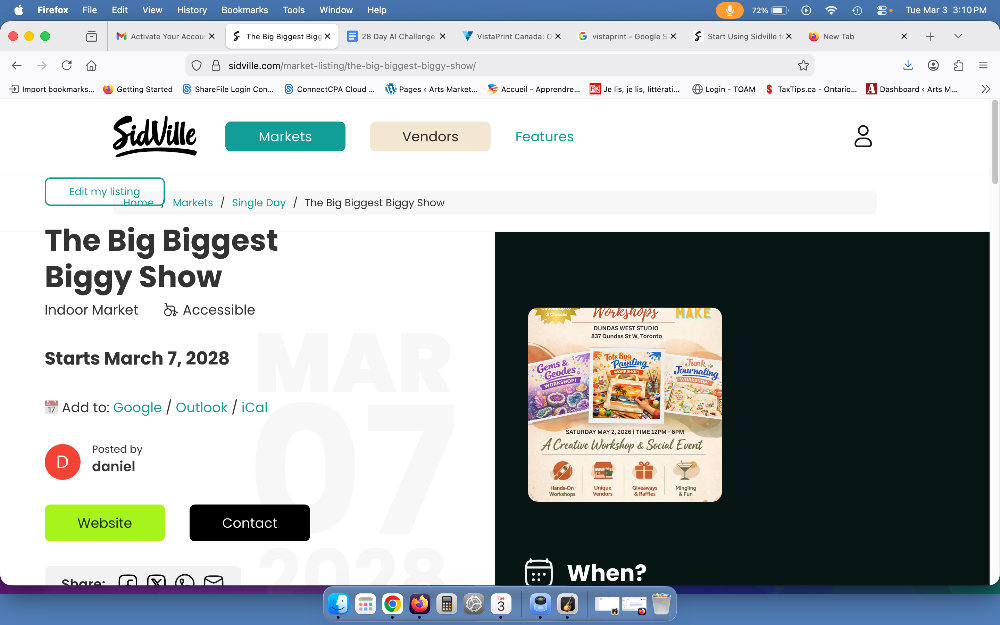Open macOS Control Center in menu bar
The height and width of the screenshot is (625, 1000).
point(882,10)
